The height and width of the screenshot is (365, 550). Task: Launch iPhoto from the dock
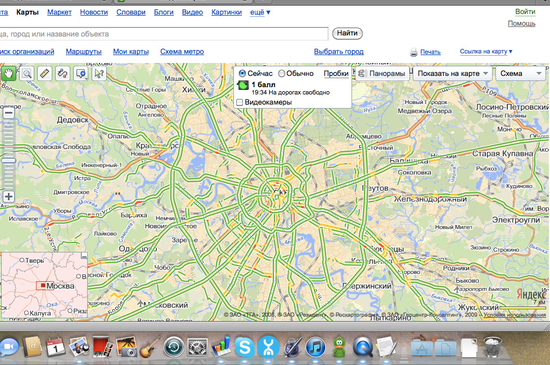[x=79, y=347]
